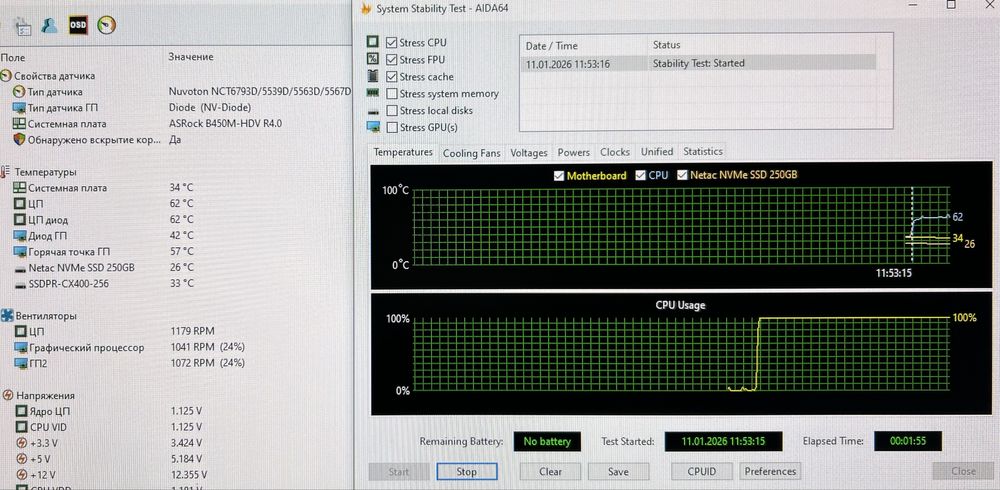Switch to the Clocks tab

(615, 152)
